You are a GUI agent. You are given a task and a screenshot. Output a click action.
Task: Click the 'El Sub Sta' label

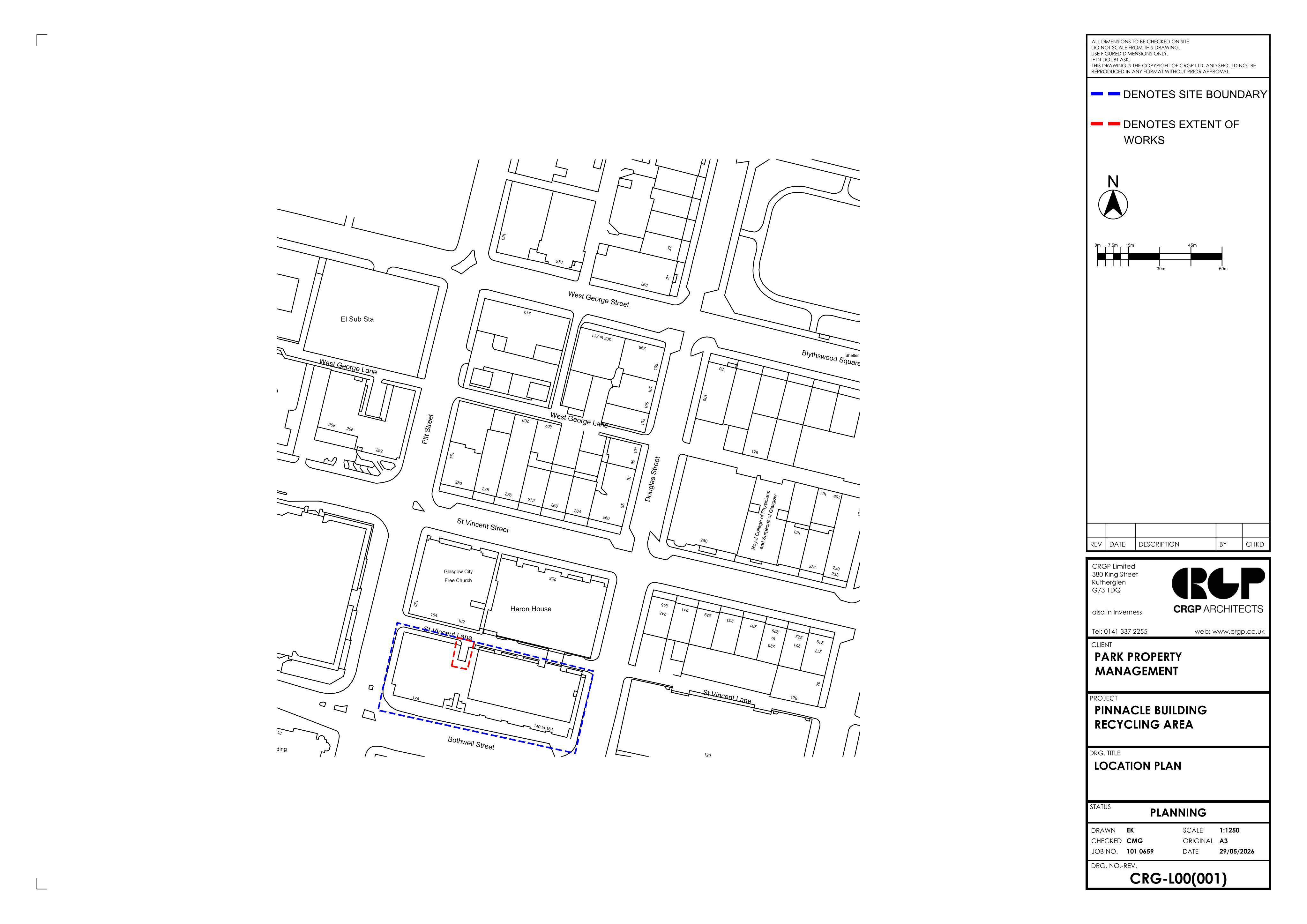point(357,319)
